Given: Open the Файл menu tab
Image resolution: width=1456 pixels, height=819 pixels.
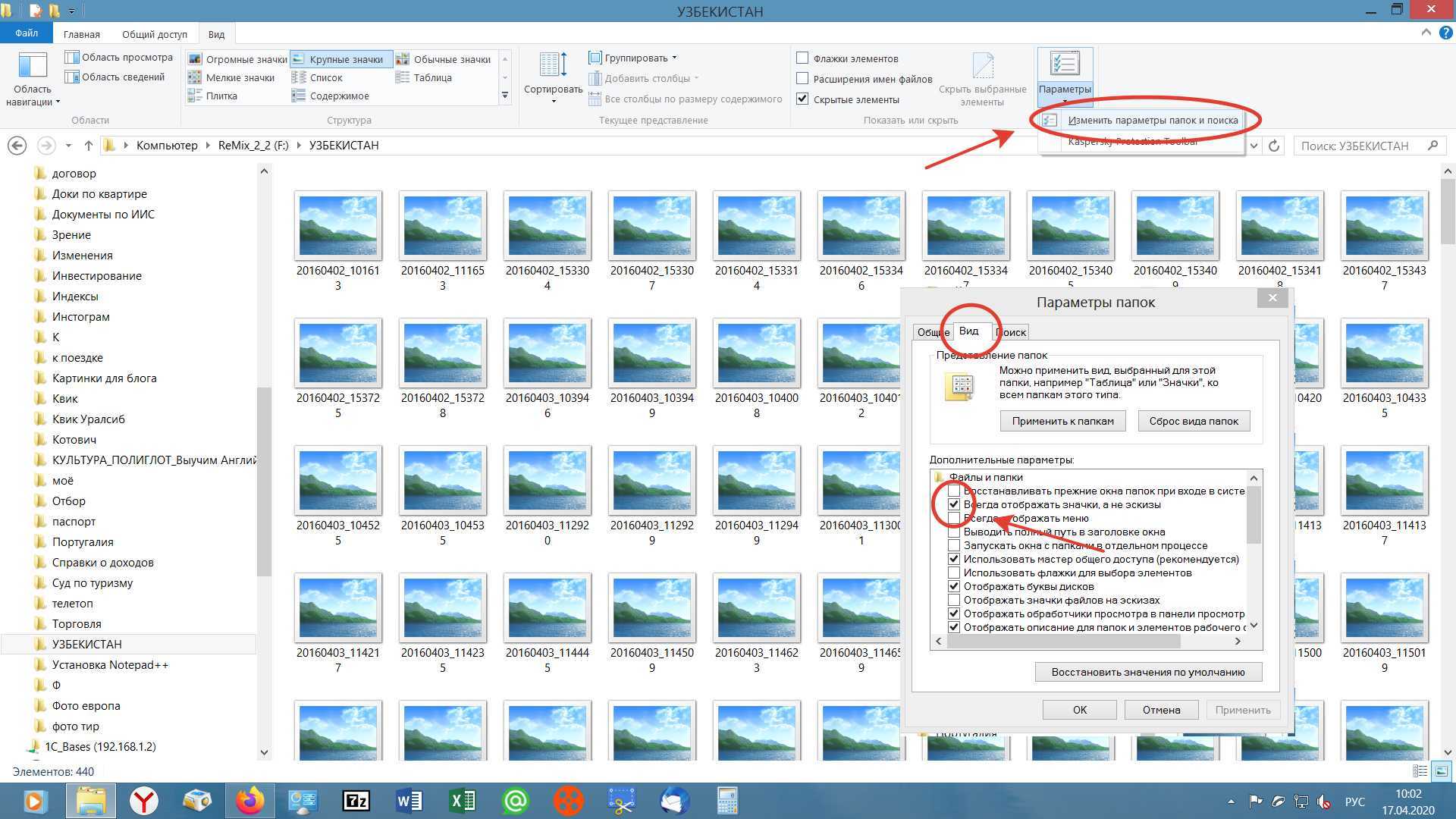Looking at the screenshot, I should pyautogui.click(x=27, y=33).
